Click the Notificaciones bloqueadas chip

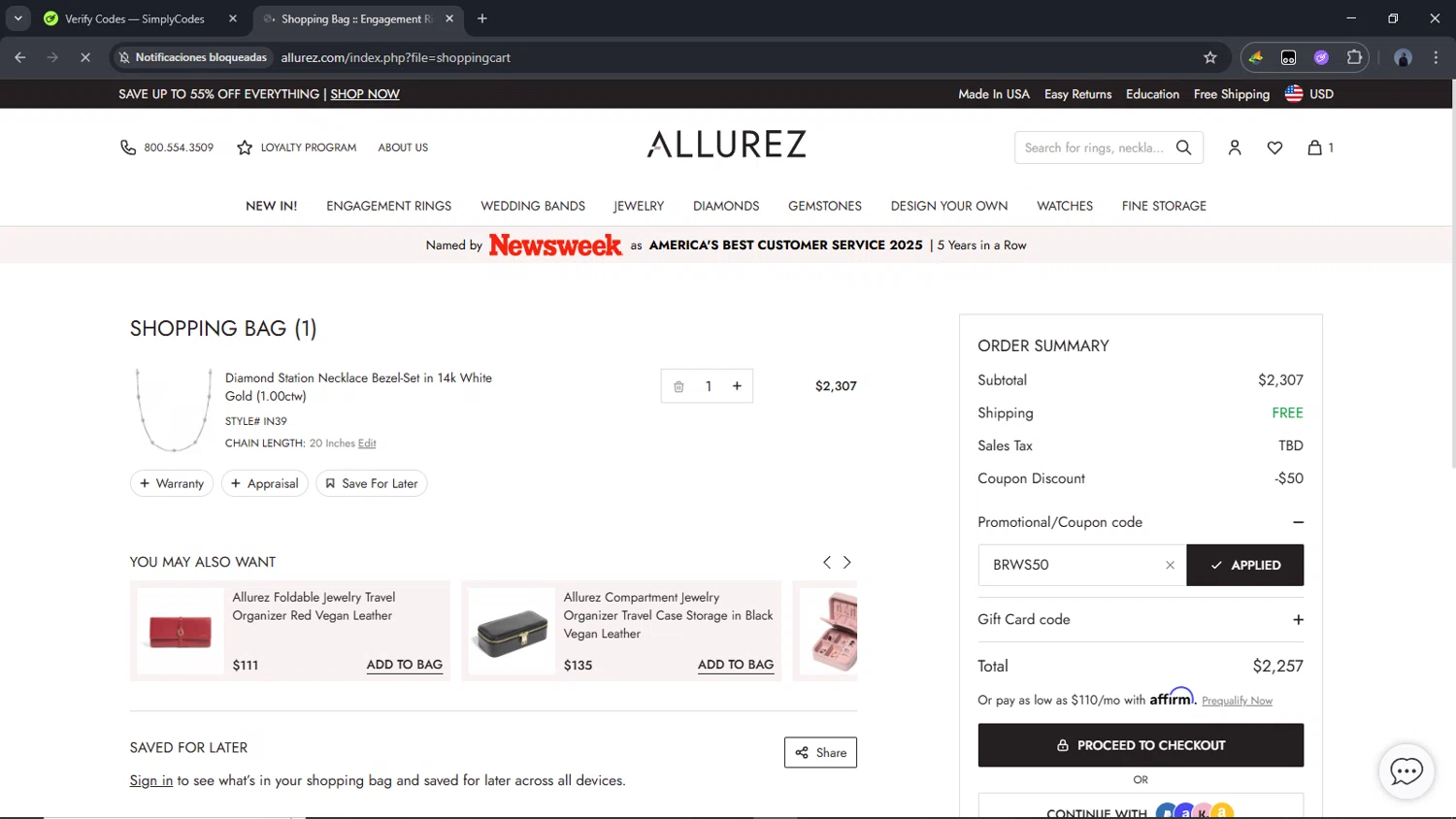(192, 57)
